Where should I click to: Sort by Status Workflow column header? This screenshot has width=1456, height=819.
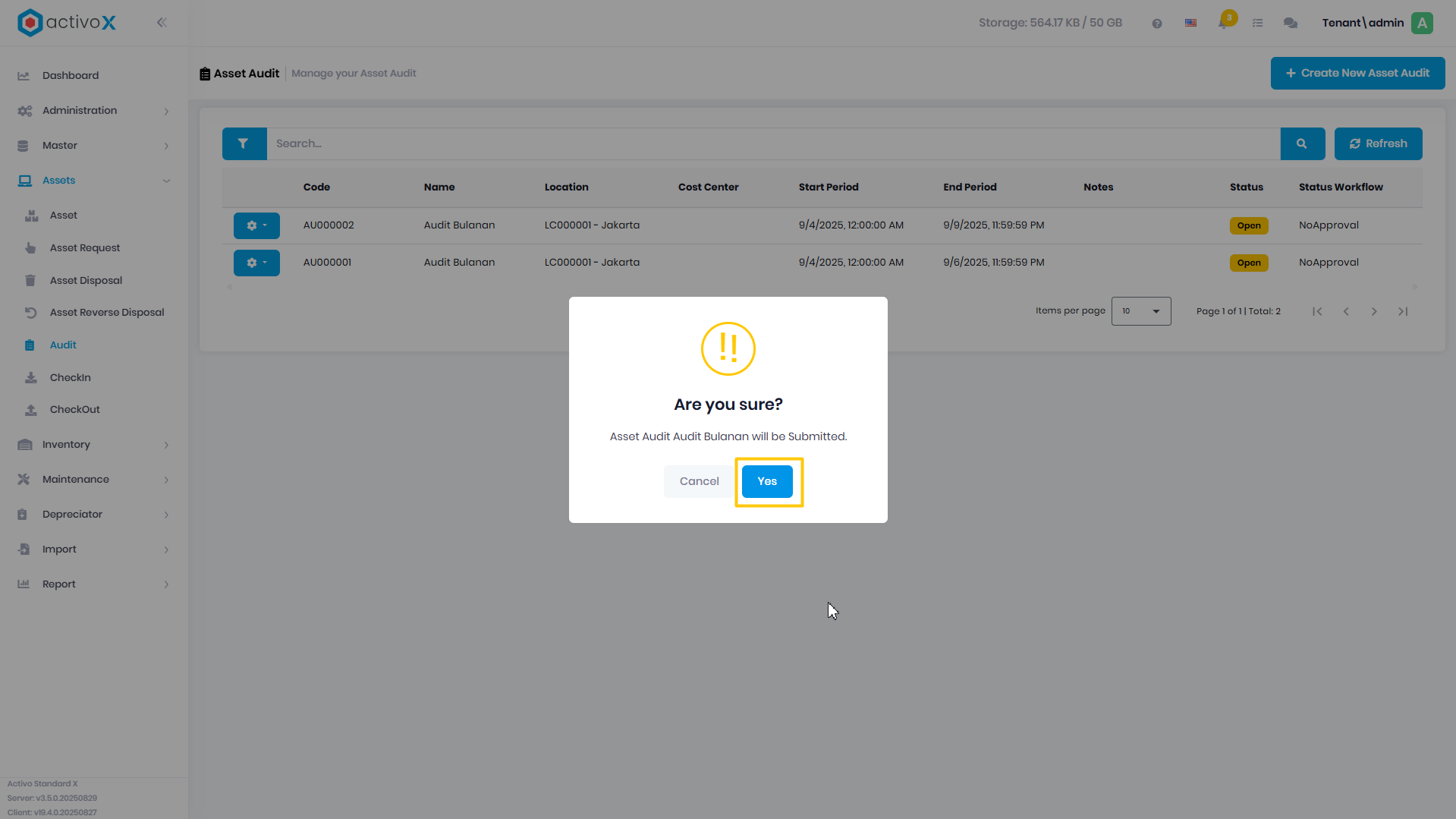(1341, 187)
